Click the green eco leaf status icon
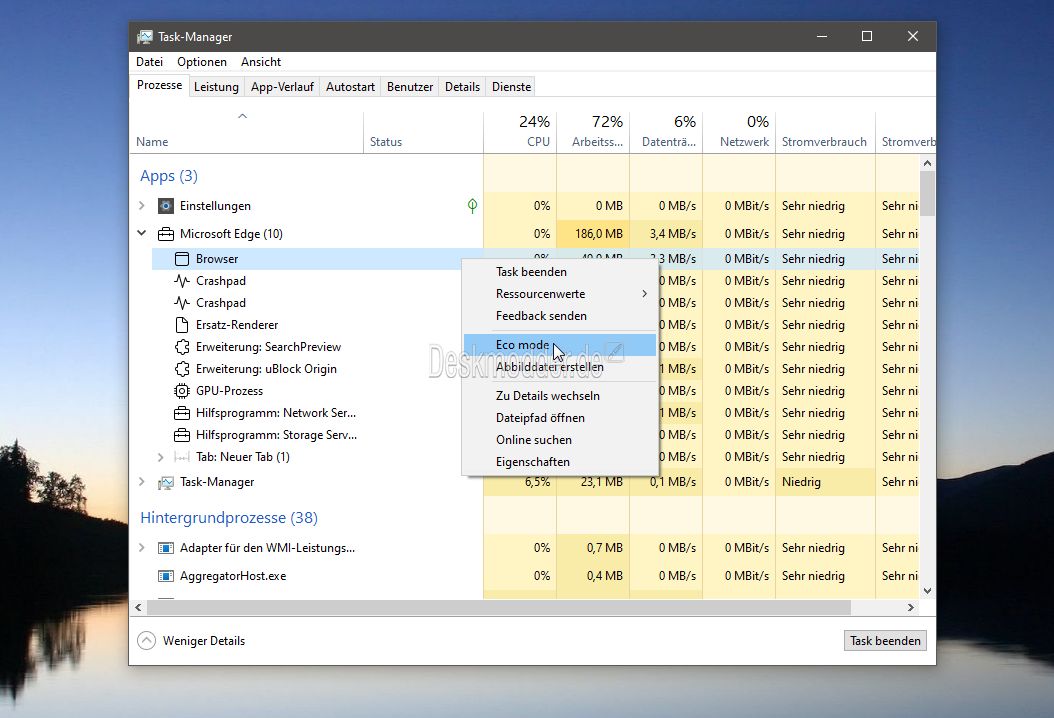 click(473, 206)
